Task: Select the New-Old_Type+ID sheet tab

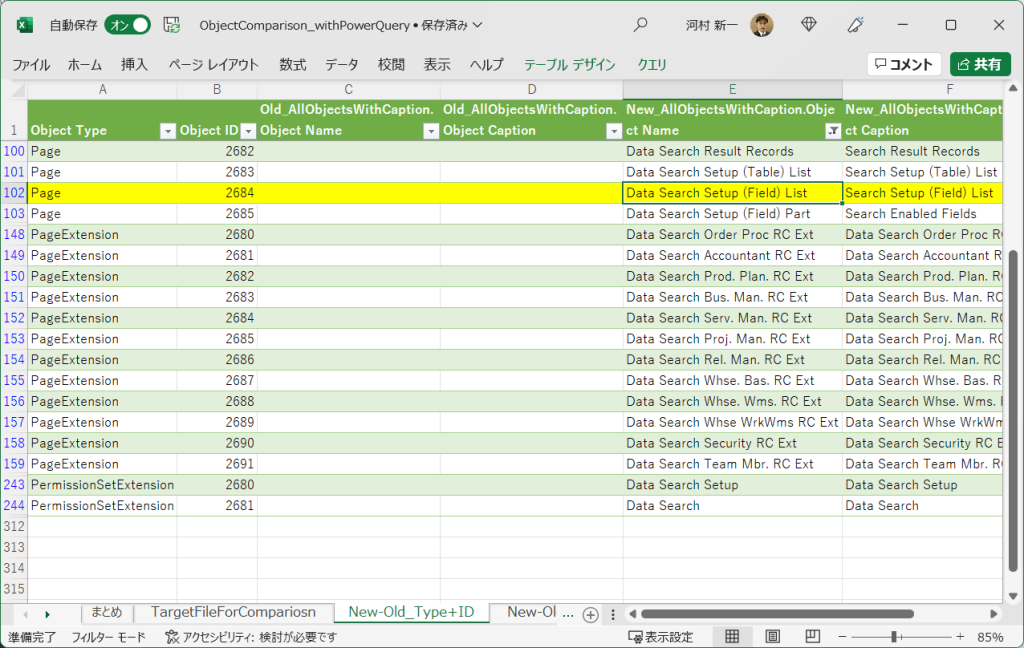Action: pos(411,613)
